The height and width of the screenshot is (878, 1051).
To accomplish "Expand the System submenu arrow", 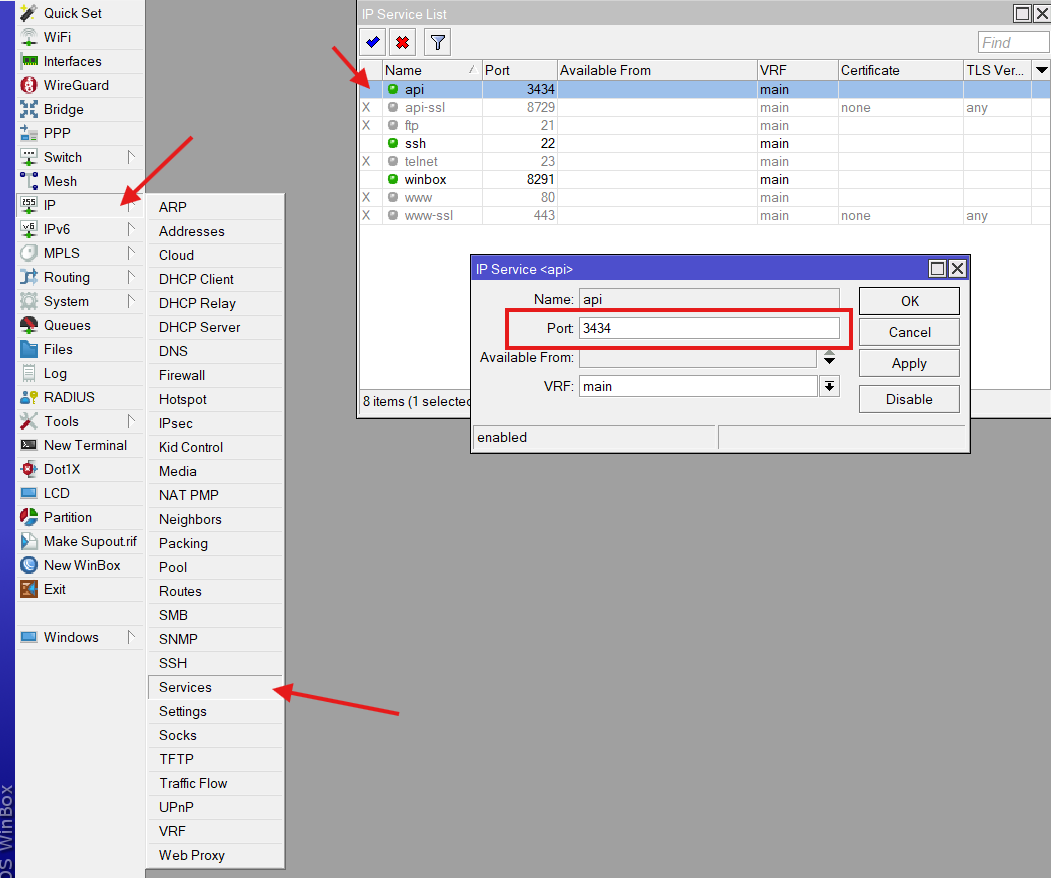I will pyautogui.click(x=131, y=301).
